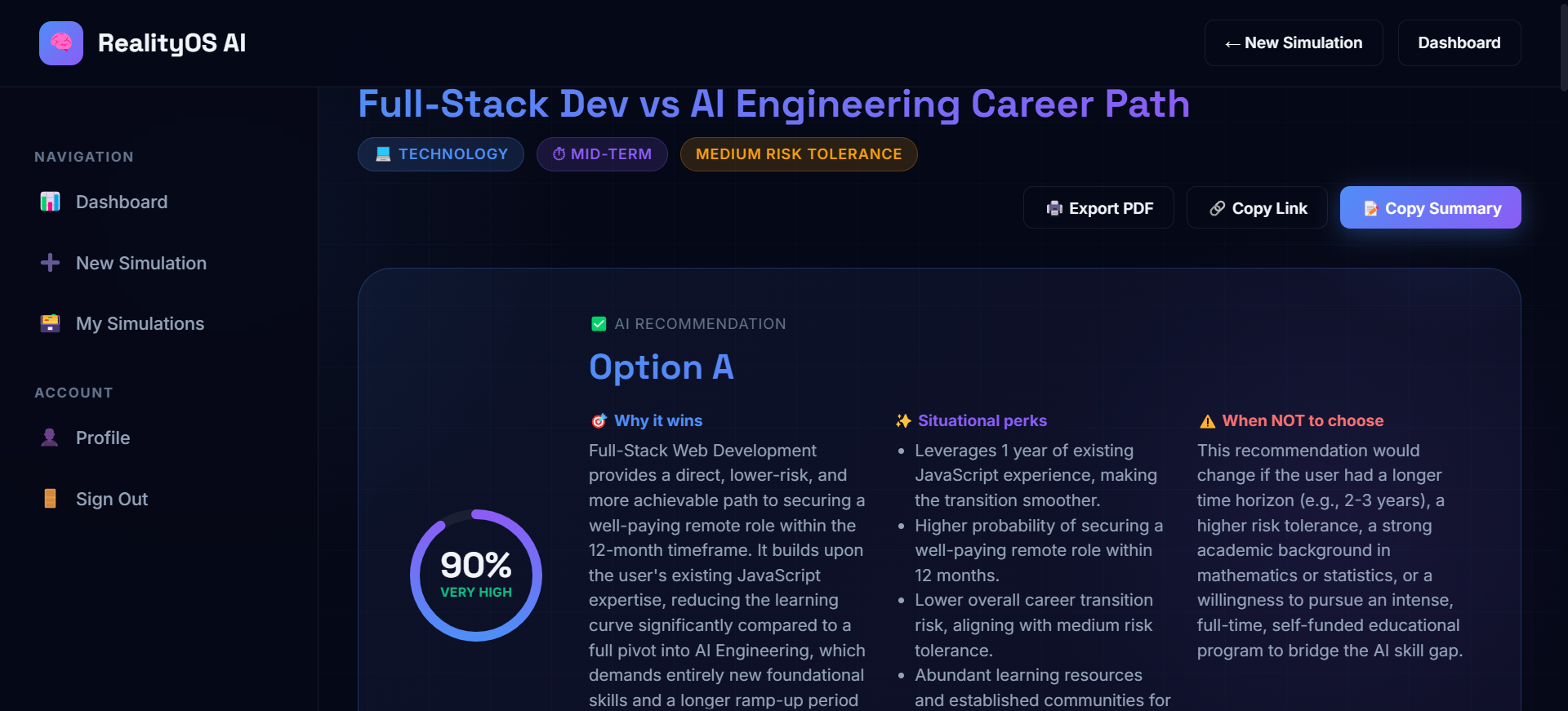Click the memo icon on Copy Summary
Viewport: 1568px width, 711px height.
click(1371, 208)
